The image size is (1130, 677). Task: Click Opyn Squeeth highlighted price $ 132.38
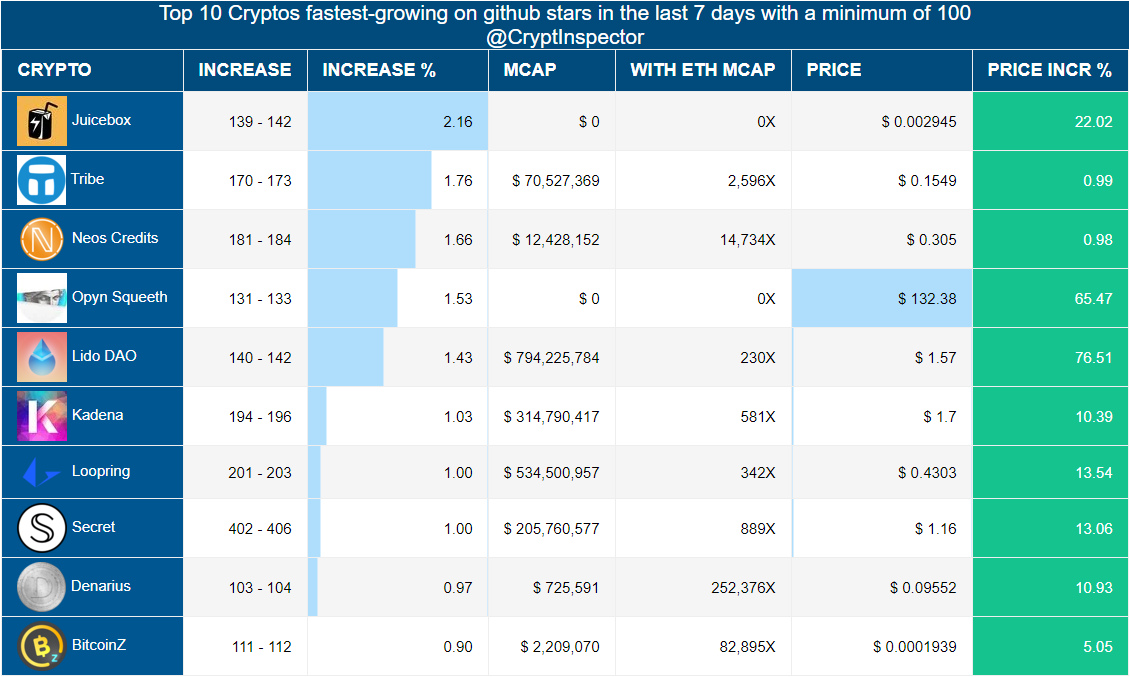(x=882, y=298)
